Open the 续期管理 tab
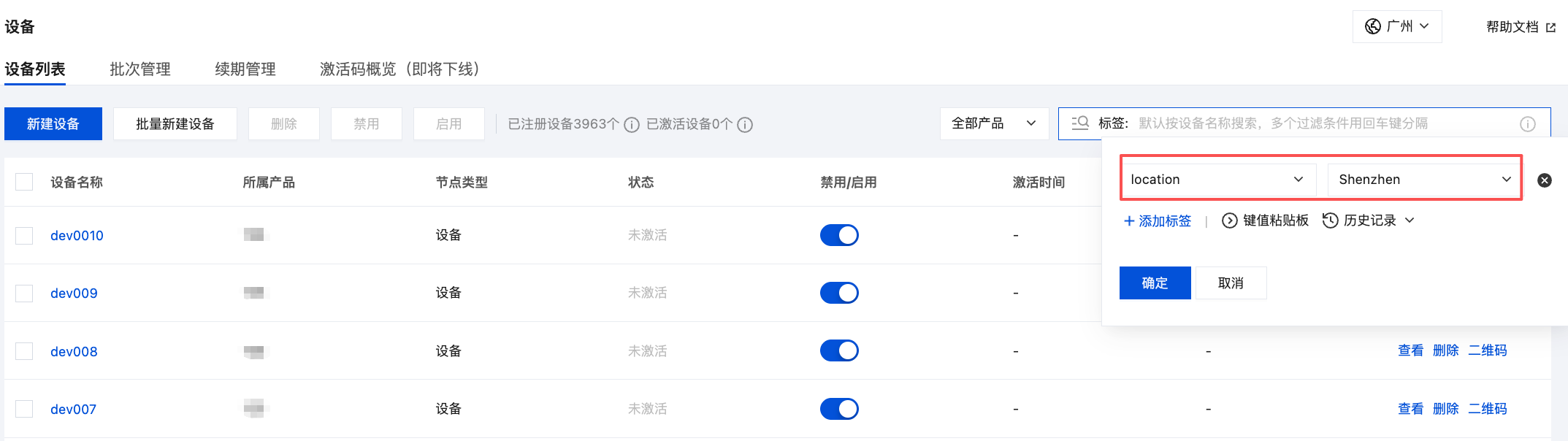This screenshot has width=1568, height=441. pyautogui.click(x=245, y=69)
